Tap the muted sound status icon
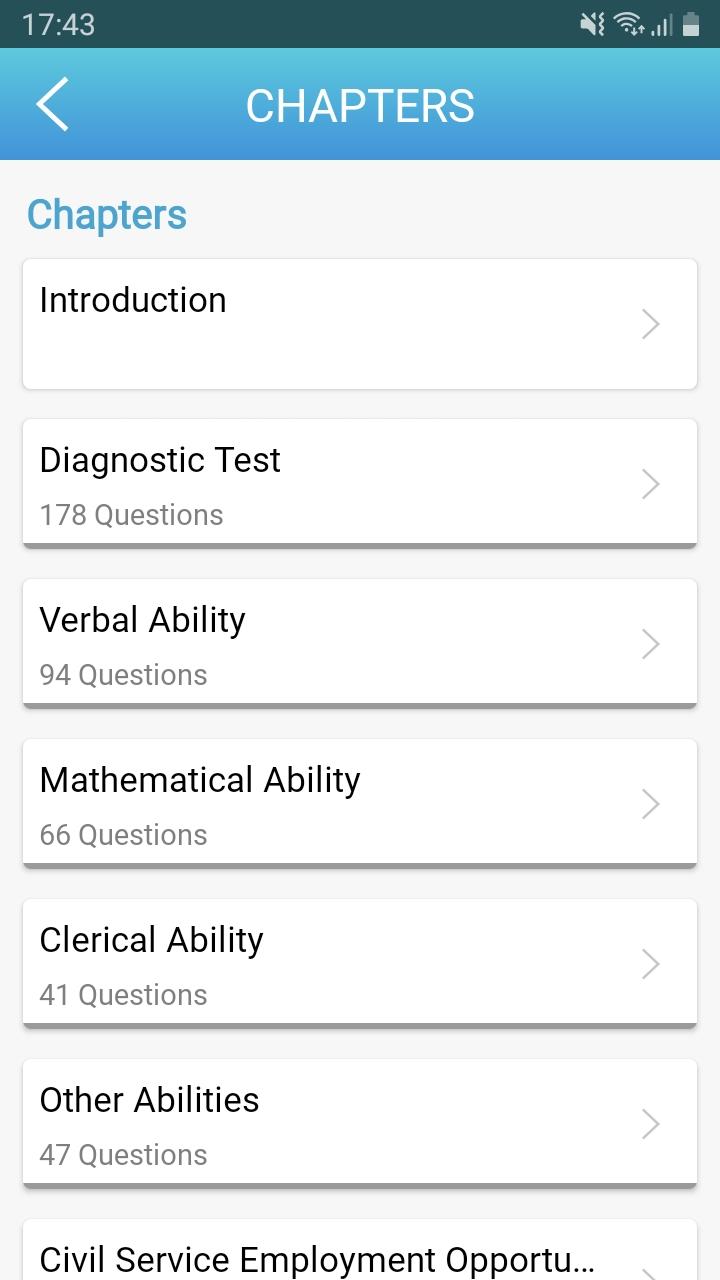 point(592,24)
